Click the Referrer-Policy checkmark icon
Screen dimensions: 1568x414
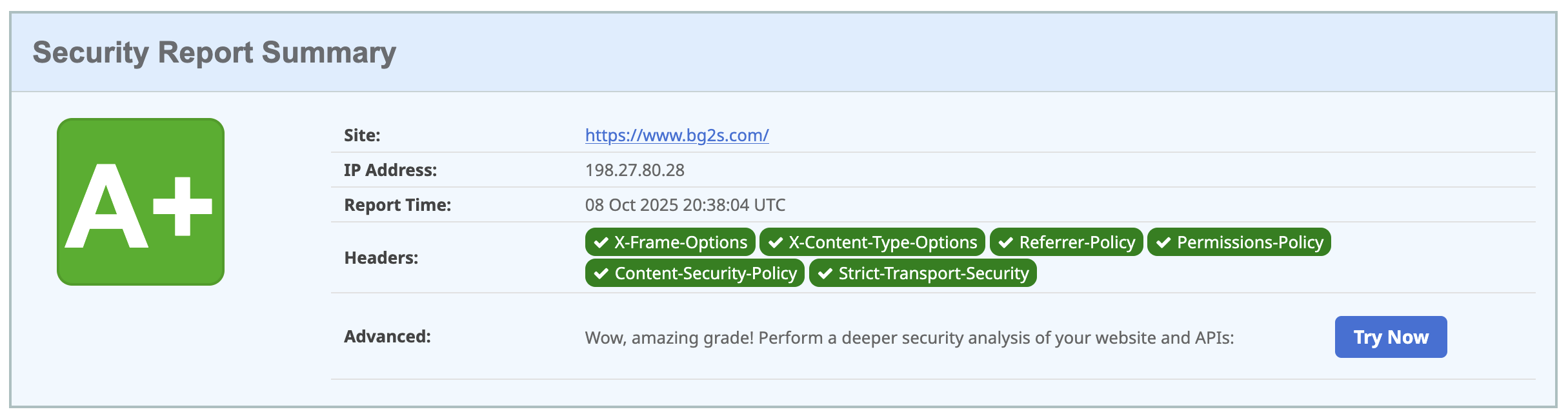(1006, 242)
